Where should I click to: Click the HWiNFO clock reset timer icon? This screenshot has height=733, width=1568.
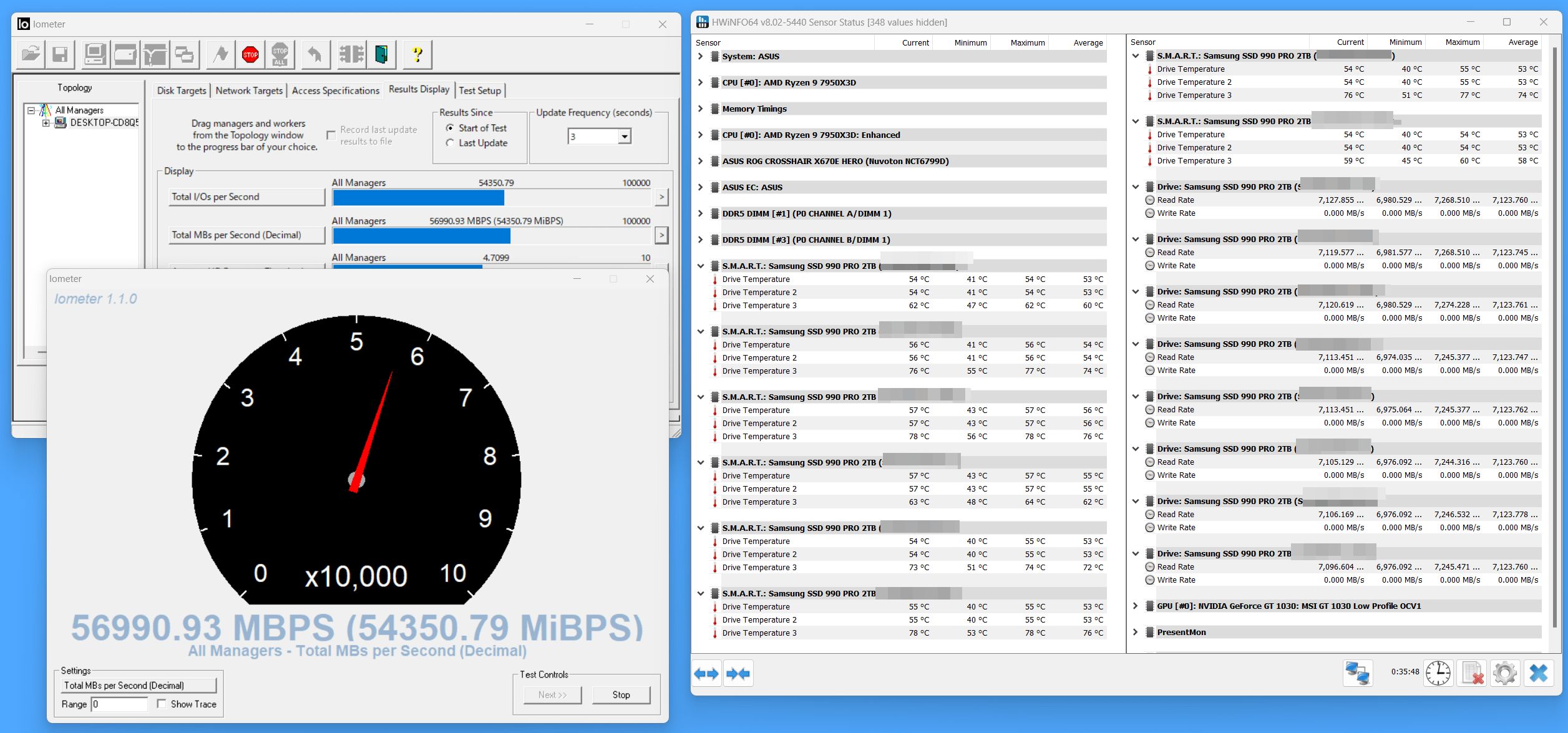(x=1438, y=674)
